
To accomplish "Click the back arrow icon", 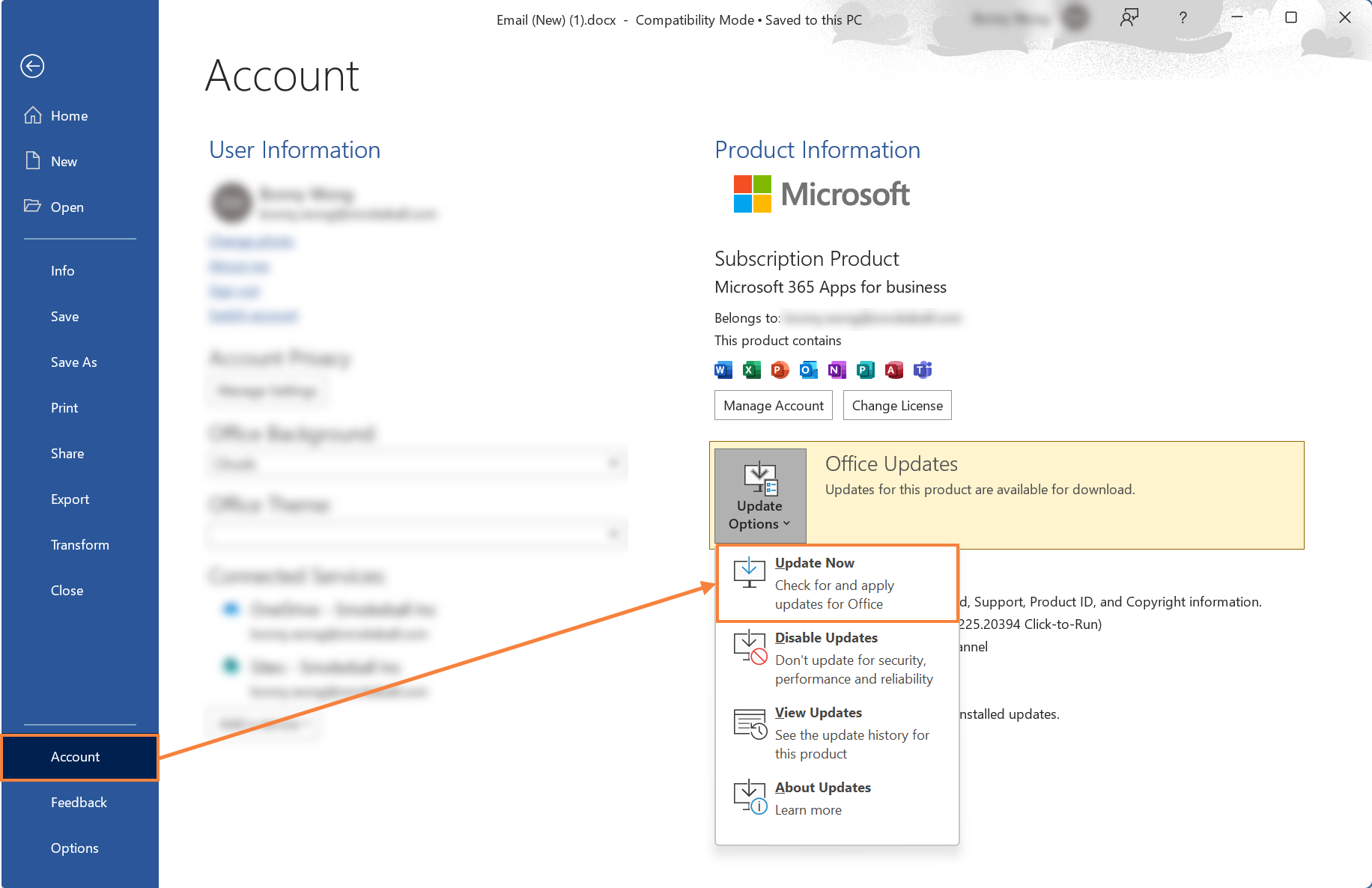I will [32, 66].
